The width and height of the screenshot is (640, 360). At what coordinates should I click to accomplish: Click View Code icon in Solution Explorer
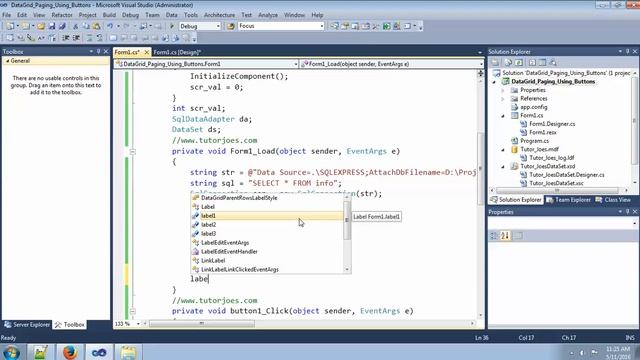point(532,62)
